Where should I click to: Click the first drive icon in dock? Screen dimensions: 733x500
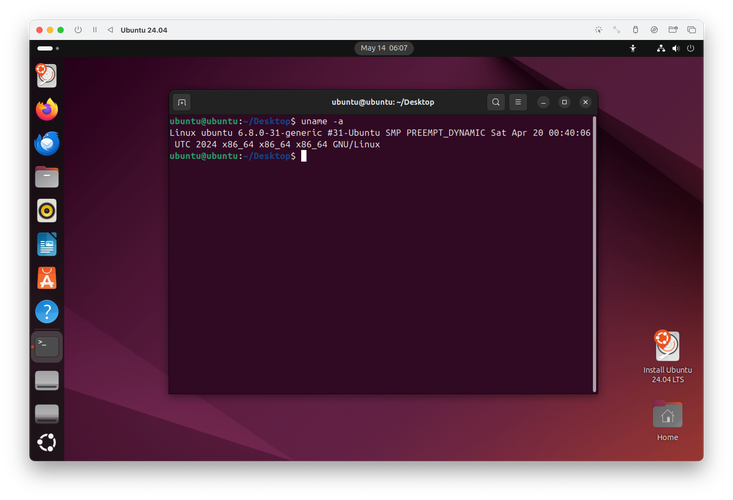click(x=47, y=380)
